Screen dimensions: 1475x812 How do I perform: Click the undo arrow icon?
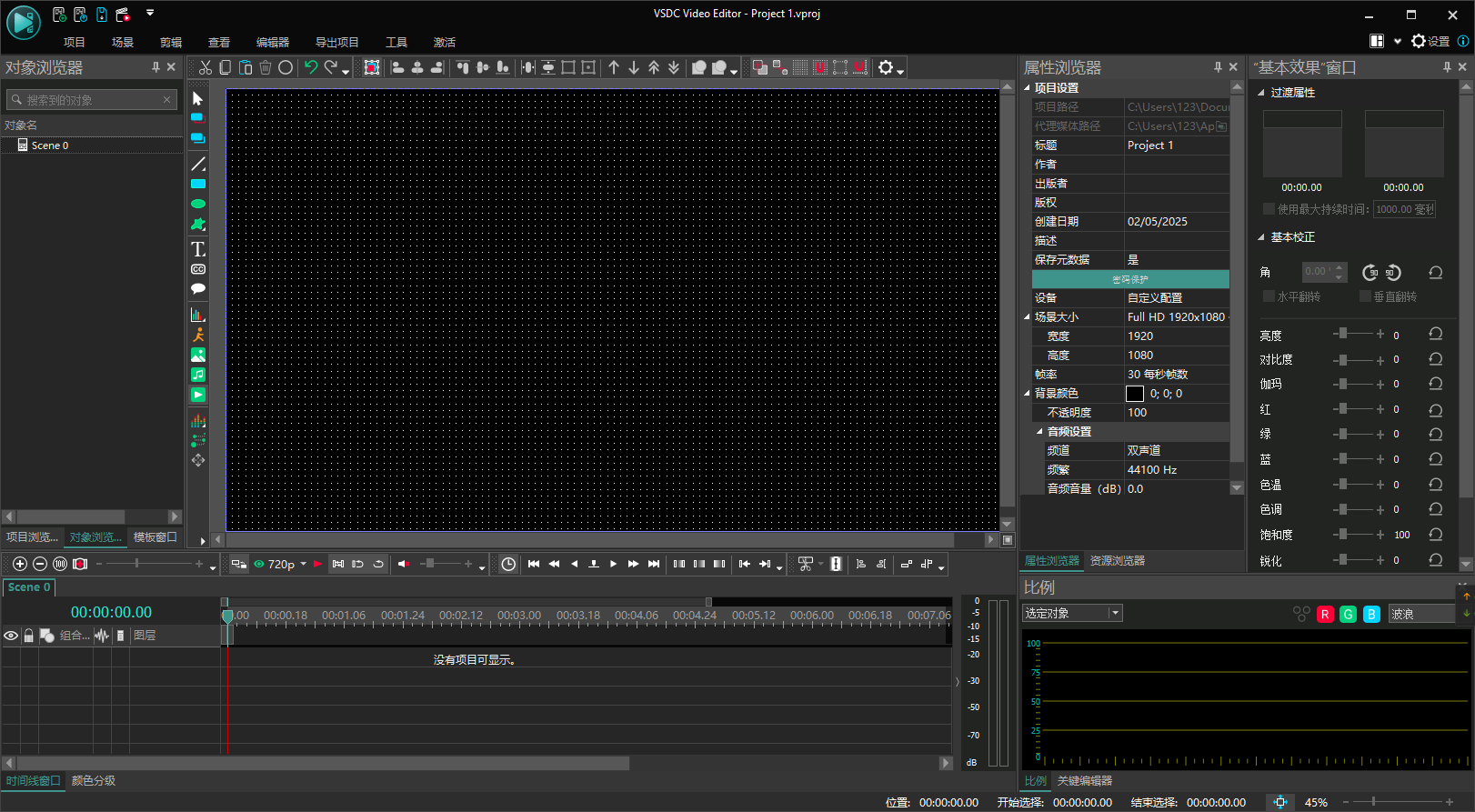click(311, 67)
